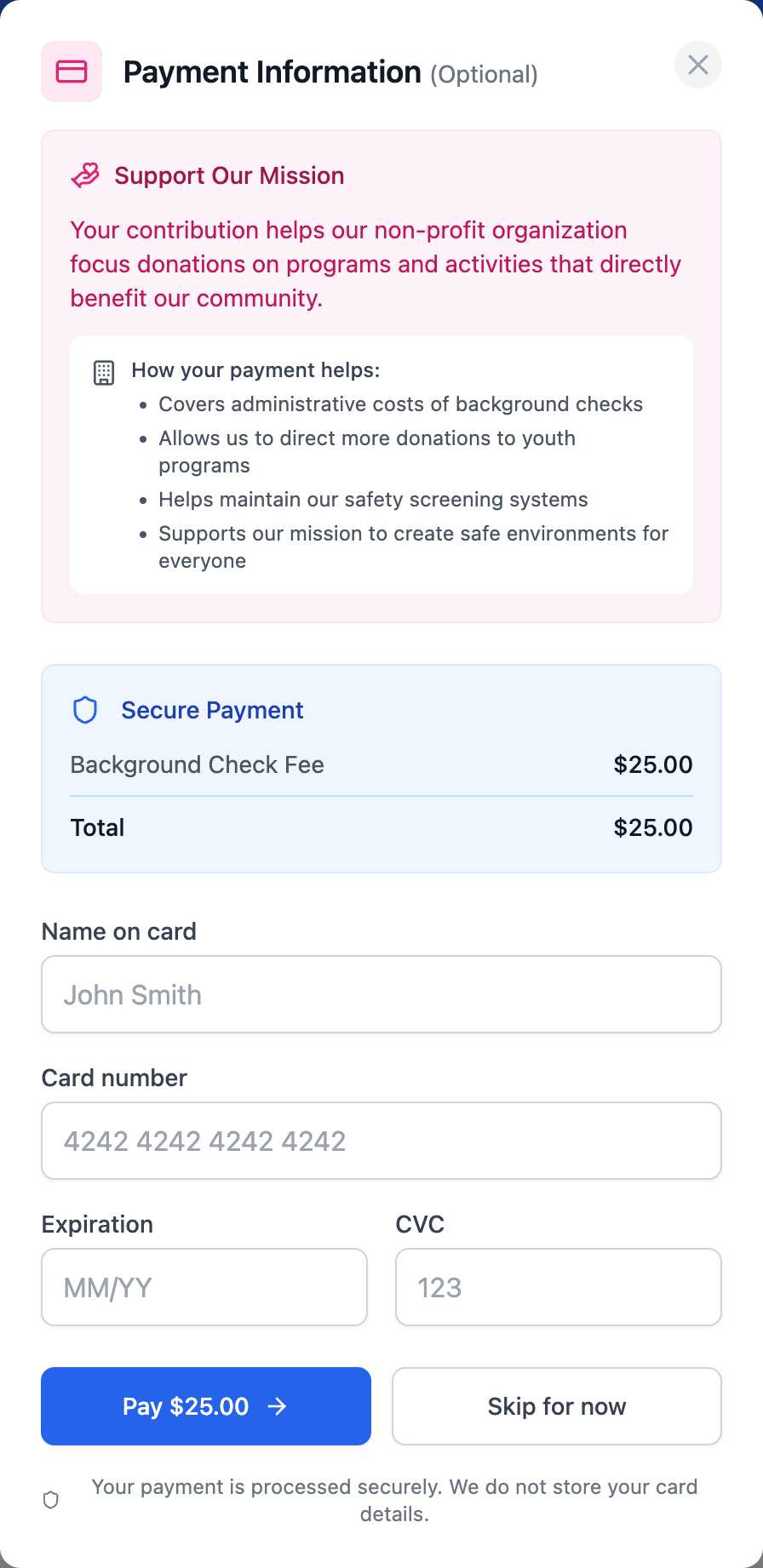Image resolution: width=763 pixels, height=1568 pixels.
Task: Click the arrow icon inside the Pay button
Action: pyautogui.click(x=278, y=1406)
